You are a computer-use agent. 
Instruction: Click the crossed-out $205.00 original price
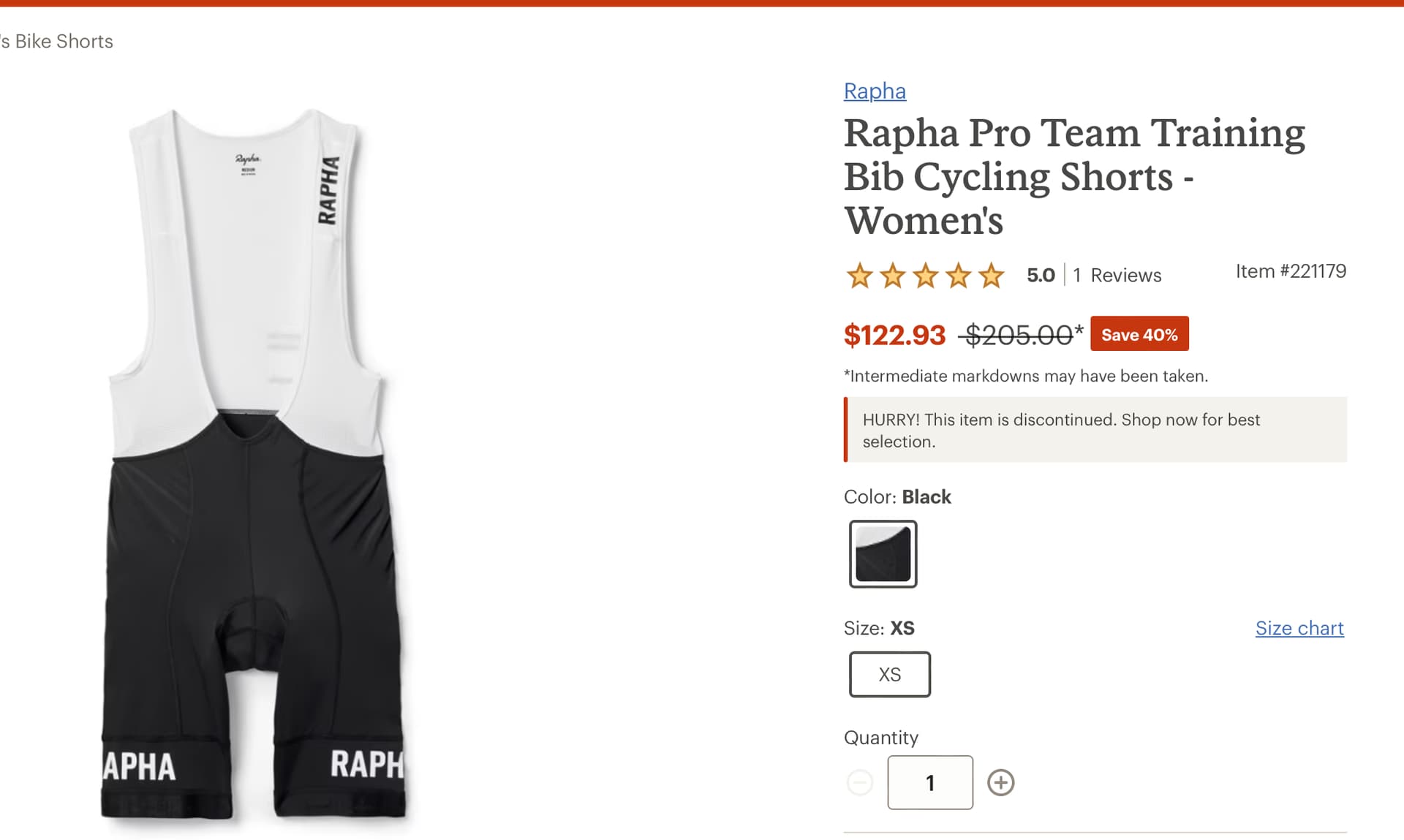pyautogui.click(x=1019, y=335)
